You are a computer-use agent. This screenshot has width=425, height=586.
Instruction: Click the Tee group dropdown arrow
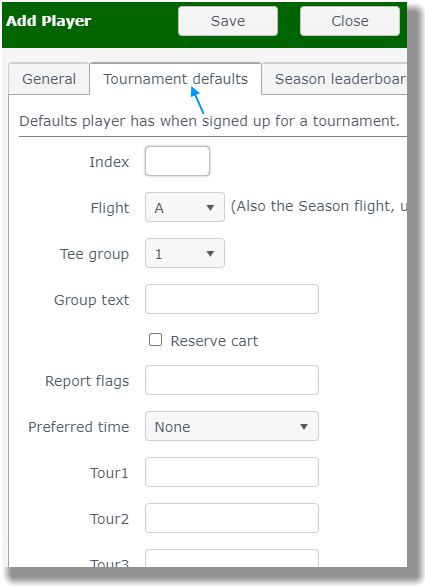pyautogui.click(x=210, y=254)
